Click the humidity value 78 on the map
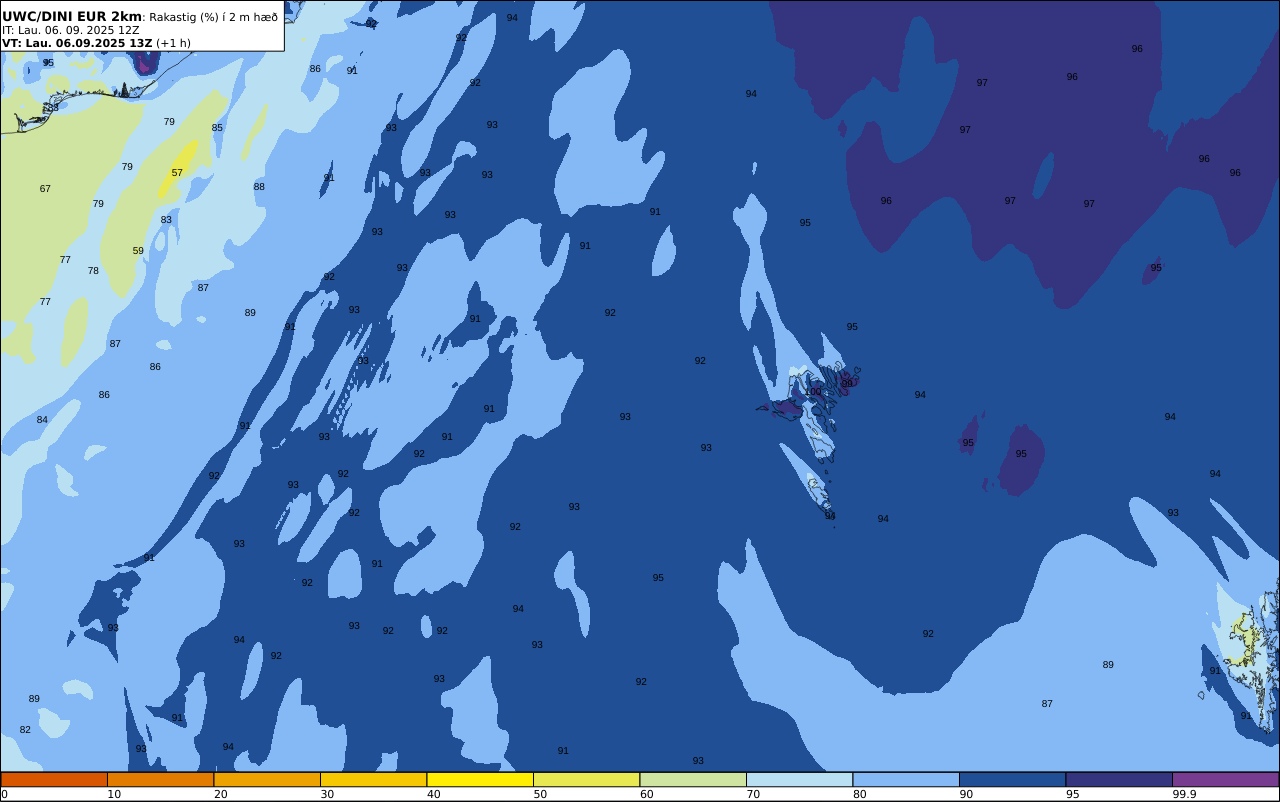The width and height of the screenshot is (1280, 802). (x=93, y=271)
